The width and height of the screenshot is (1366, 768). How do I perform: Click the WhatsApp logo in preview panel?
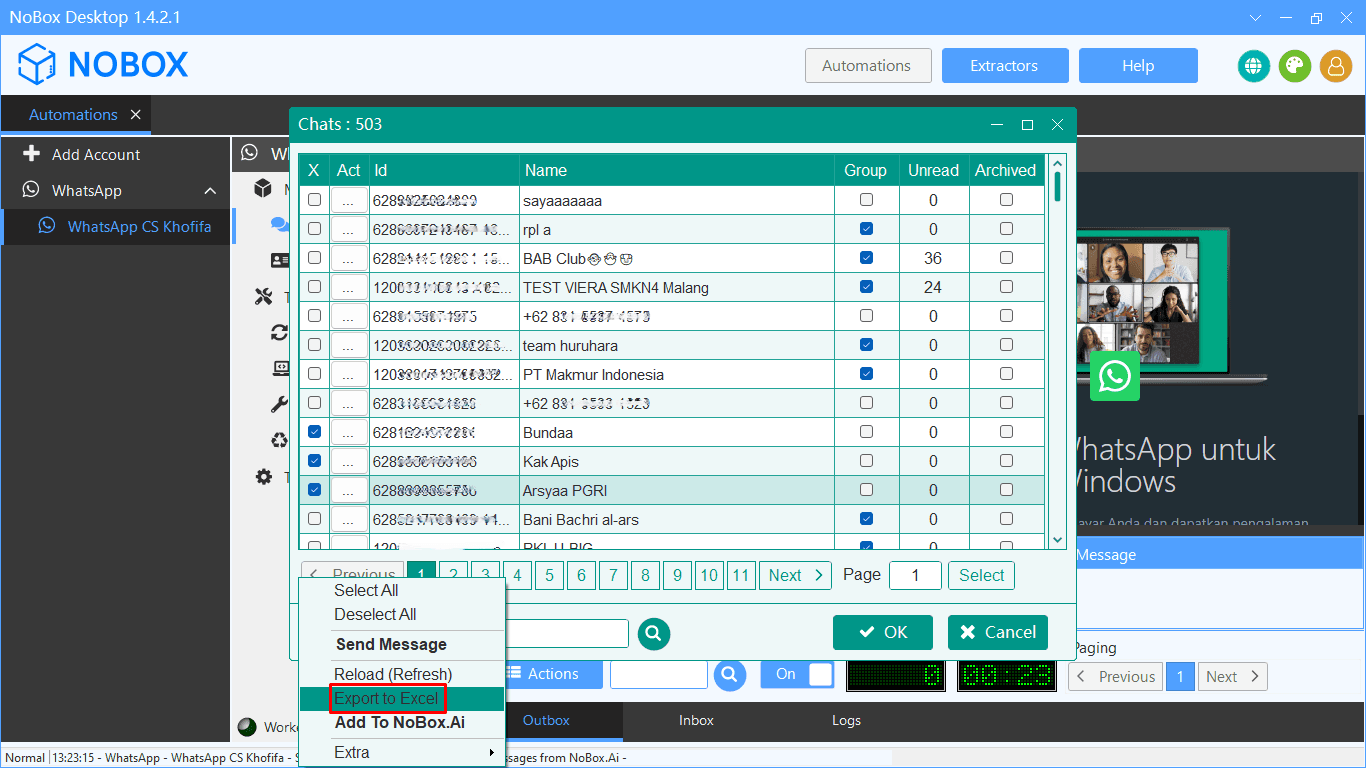(x=1114, y=376)
